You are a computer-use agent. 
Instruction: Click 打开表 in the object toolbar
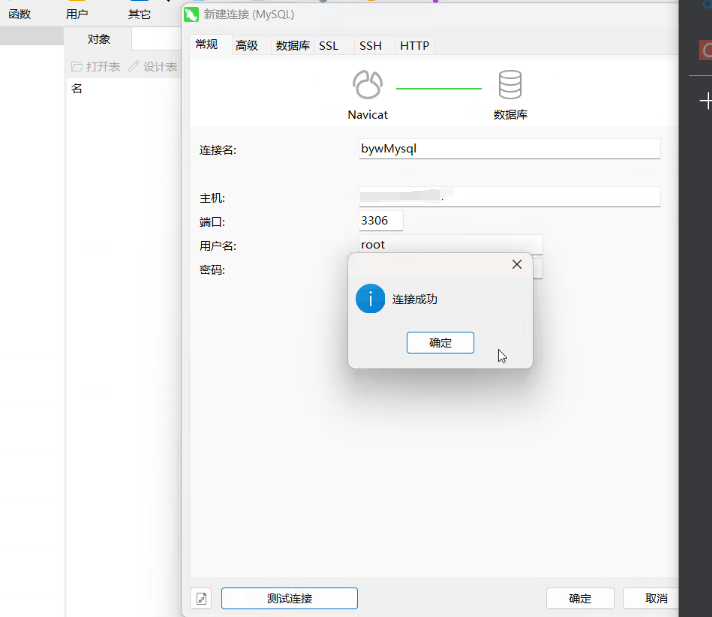click(96, 67)
